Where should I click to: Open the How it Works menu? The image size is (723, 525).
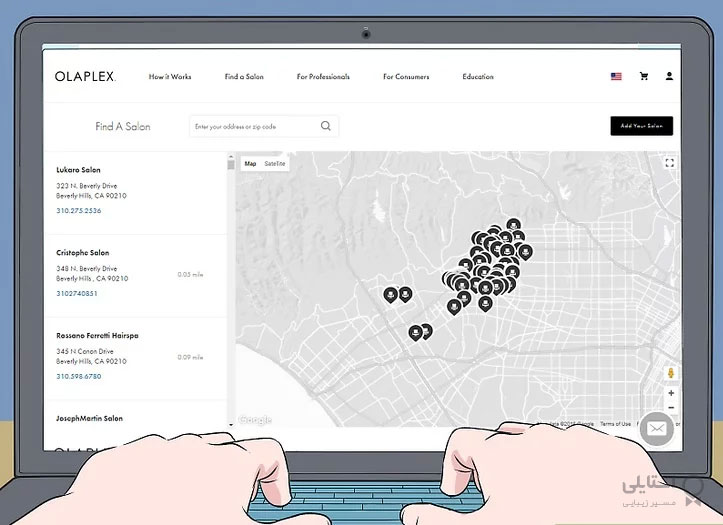[170, 77]
